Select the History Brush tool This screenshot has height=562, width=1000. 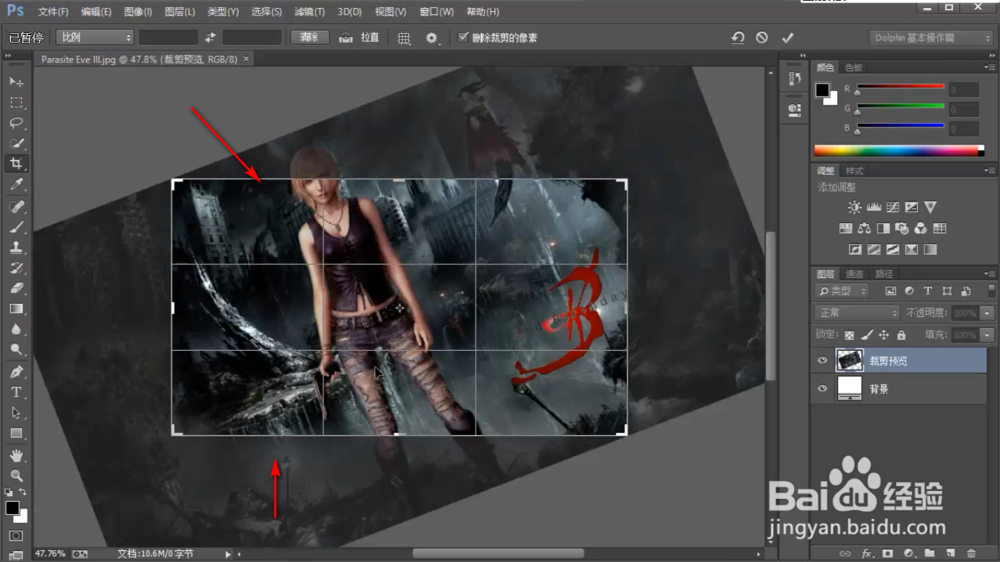click(16, 267)
